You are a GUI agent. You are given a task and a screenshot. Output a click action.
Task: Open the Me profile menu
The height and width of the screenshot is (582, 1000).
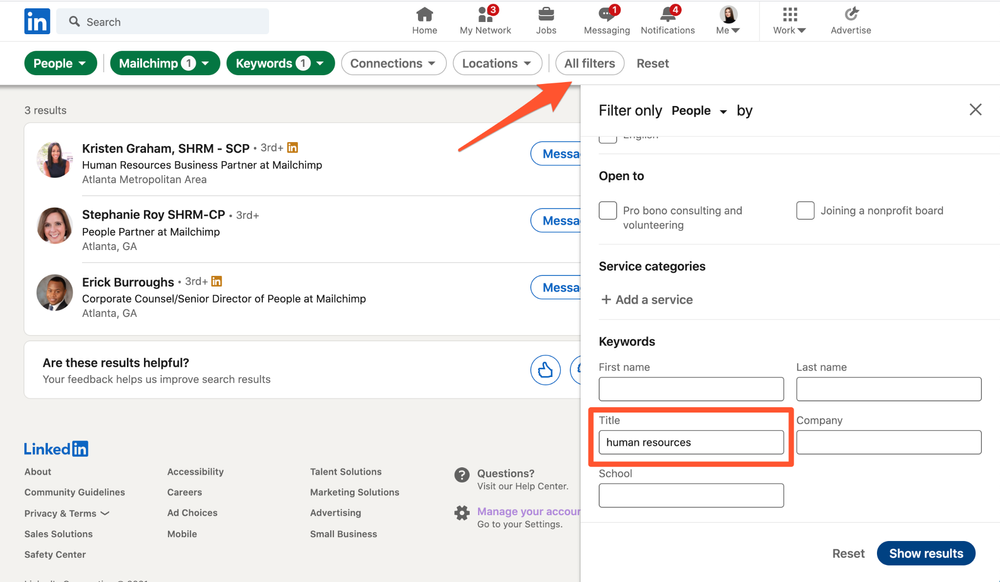727,18
